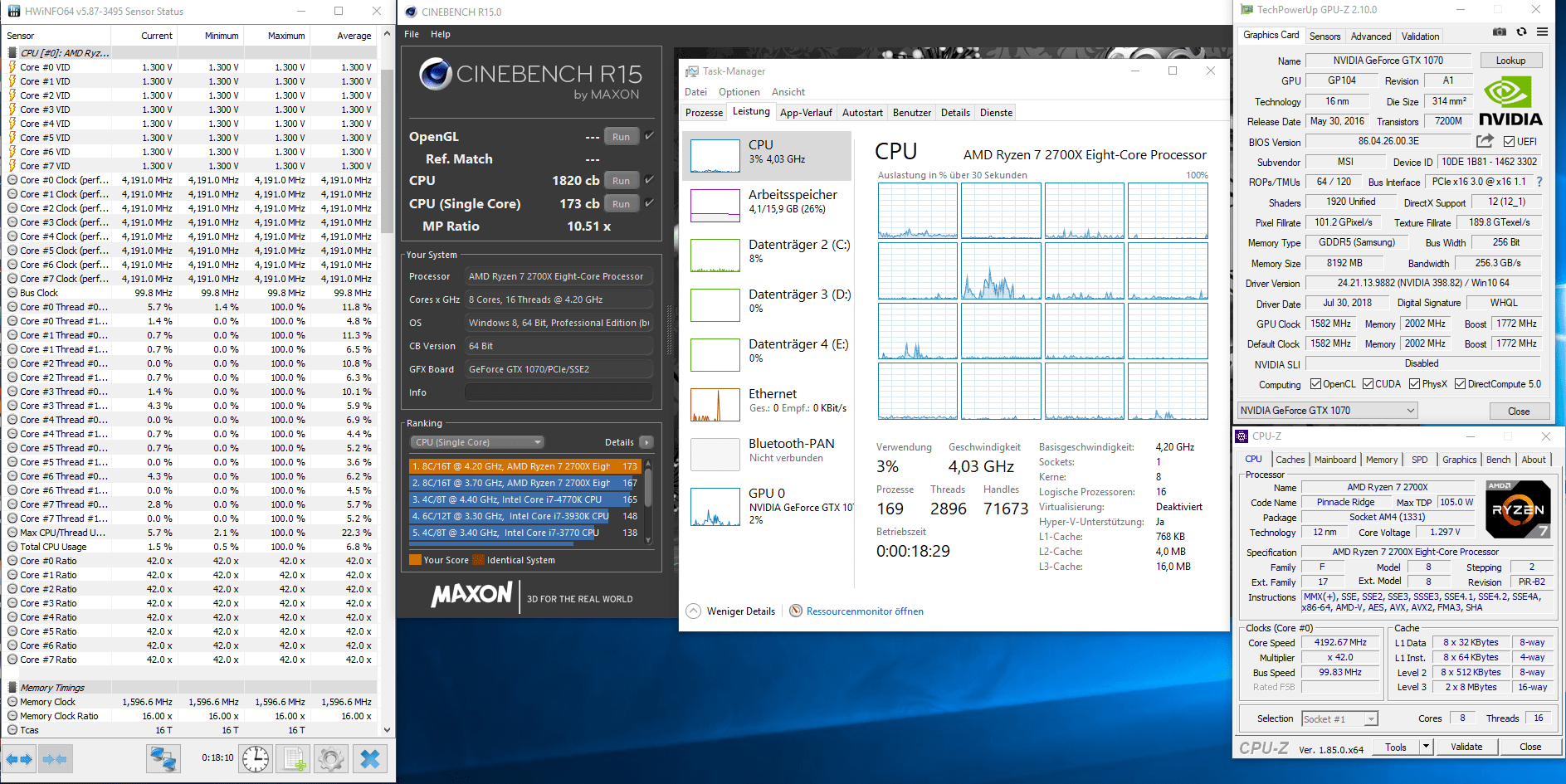The width and height of the screenshot is (1566, 784).
Task: Click the Details arrow button in Cinebench ranking
Action: tap(646, 442)
